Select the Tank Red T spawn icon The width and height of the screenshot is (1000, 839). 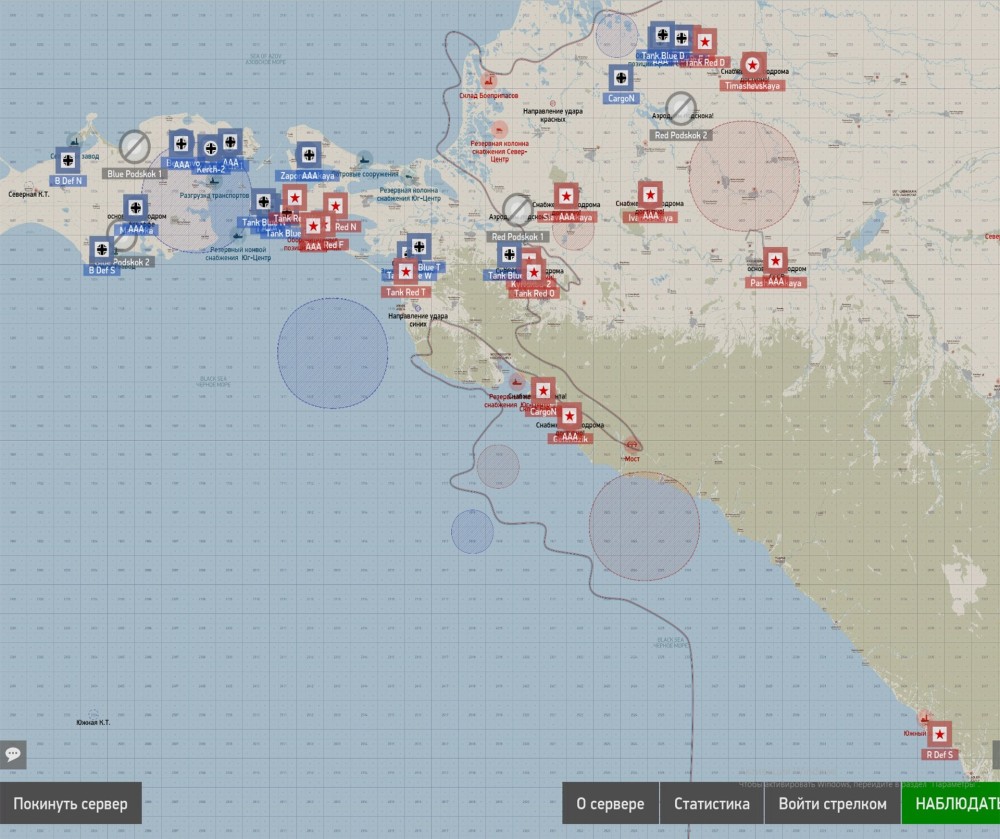(406, 272)
